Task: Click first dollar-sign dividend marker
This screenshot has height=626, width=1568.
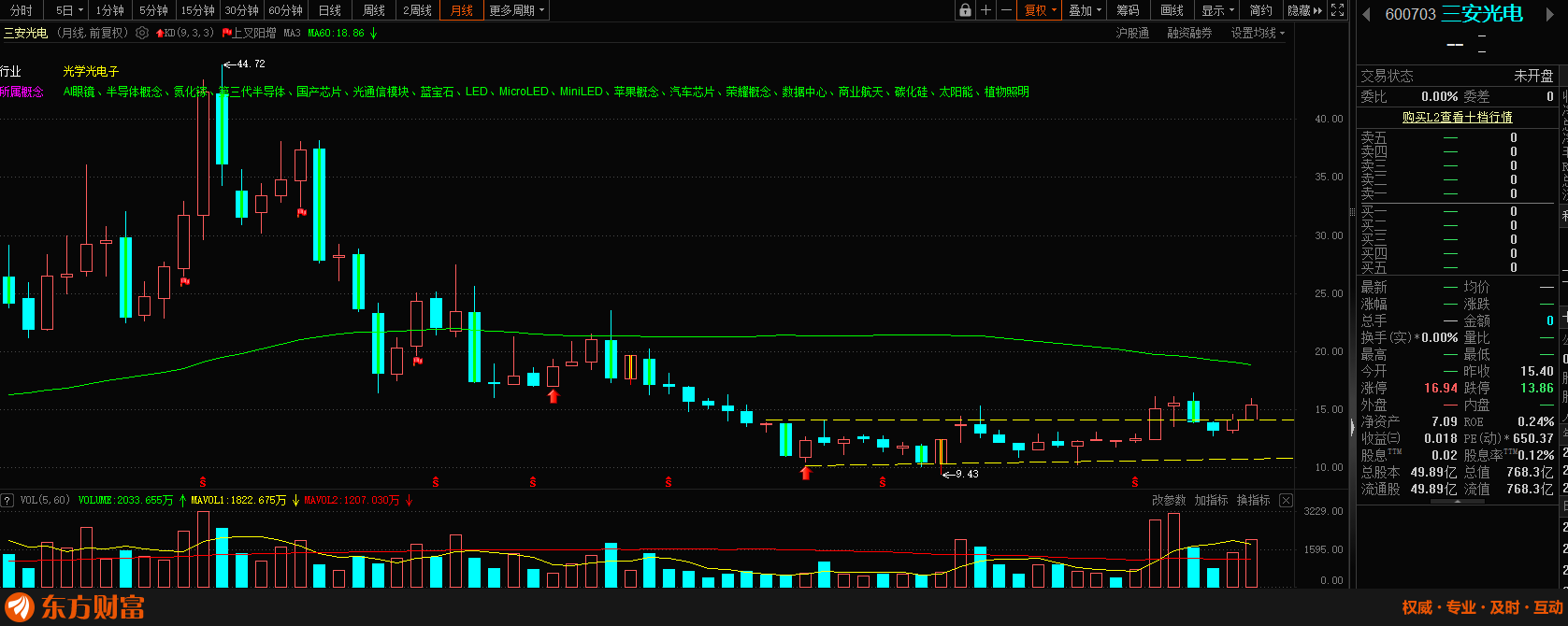Action: (203, 482)
